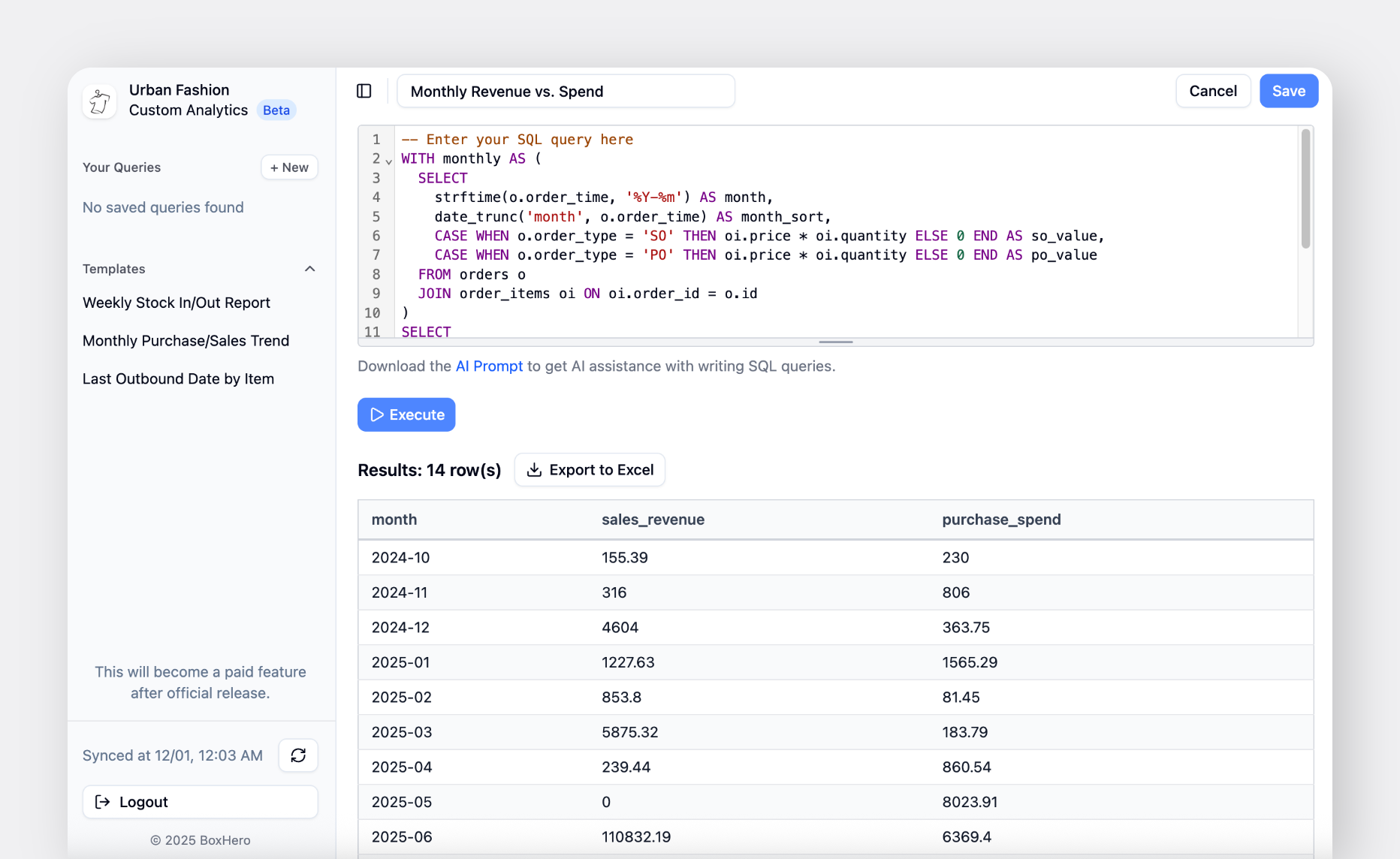Select the Last Outbound Date by Item template
1400x859 pixels.
pos(178,378)
